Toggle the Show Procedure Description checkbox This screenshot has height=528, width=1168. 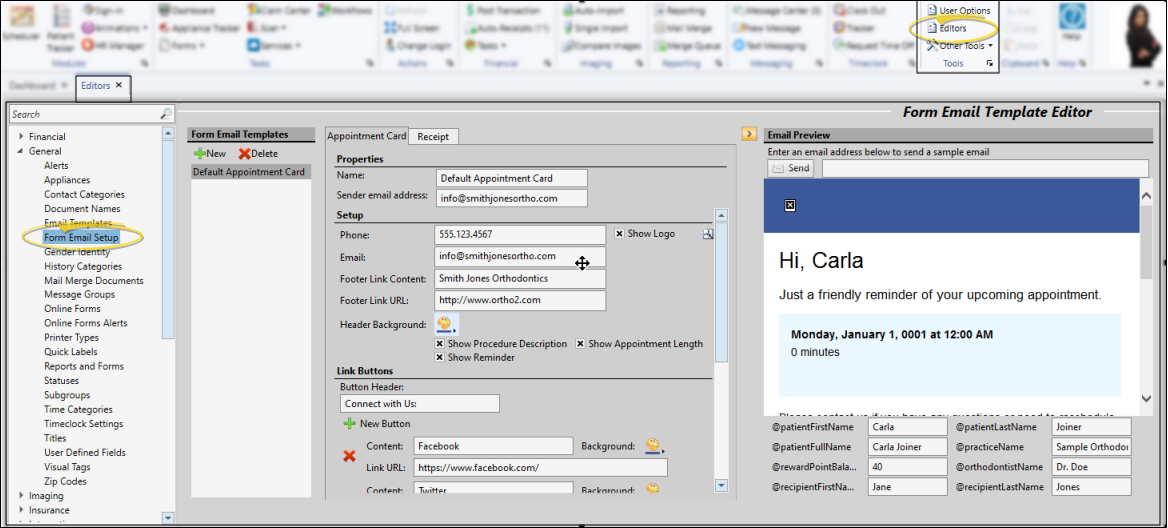pos(440,344)
